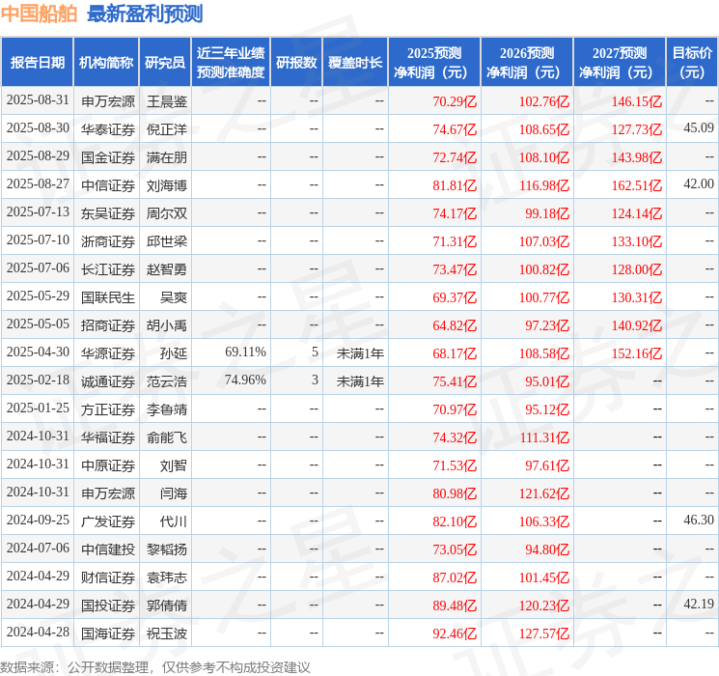Select 中信证券 institution cell

pos(108,185)
